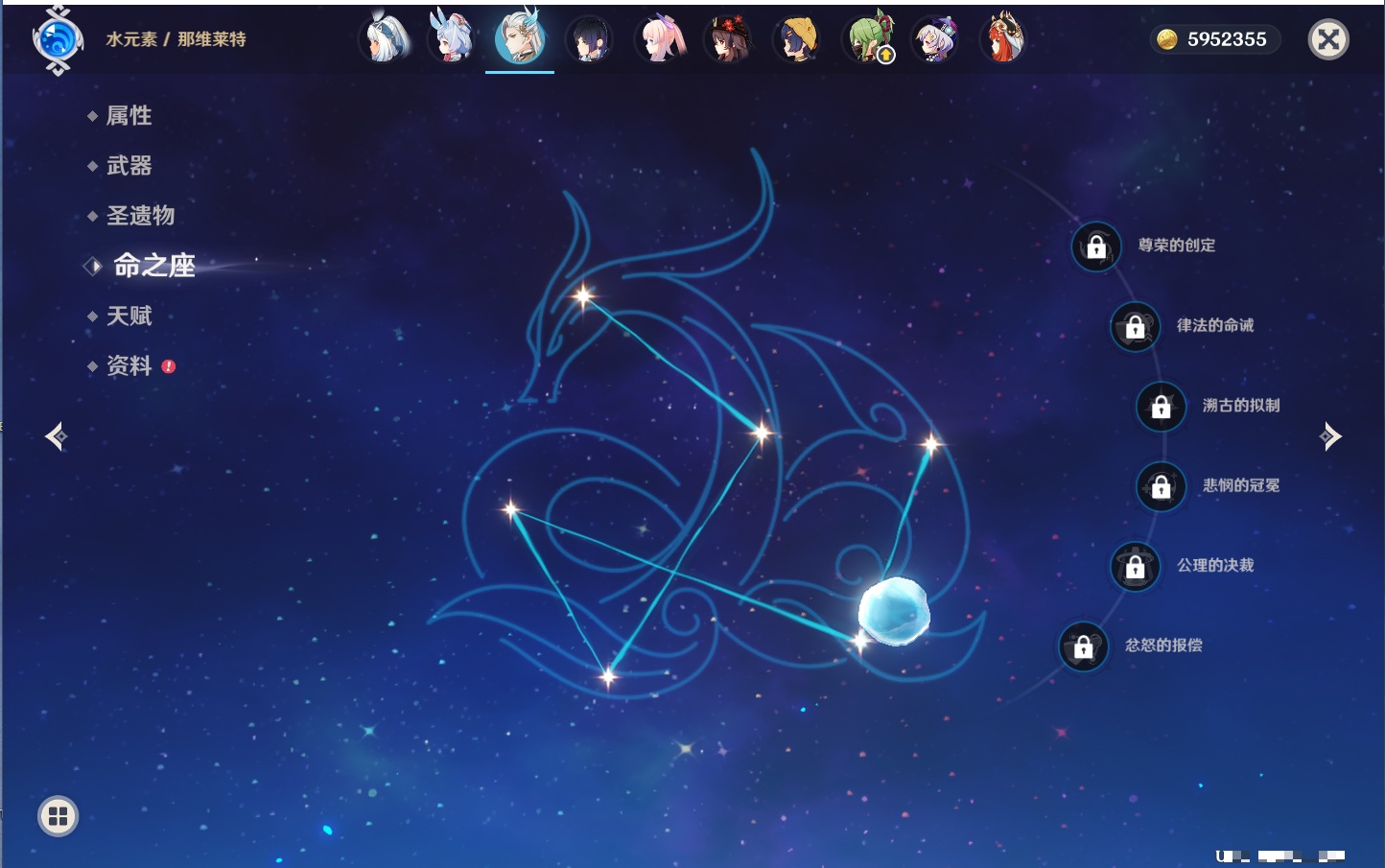Click the yellow upgrade arrow badge

pyautogui.click(x=886, y=56)
